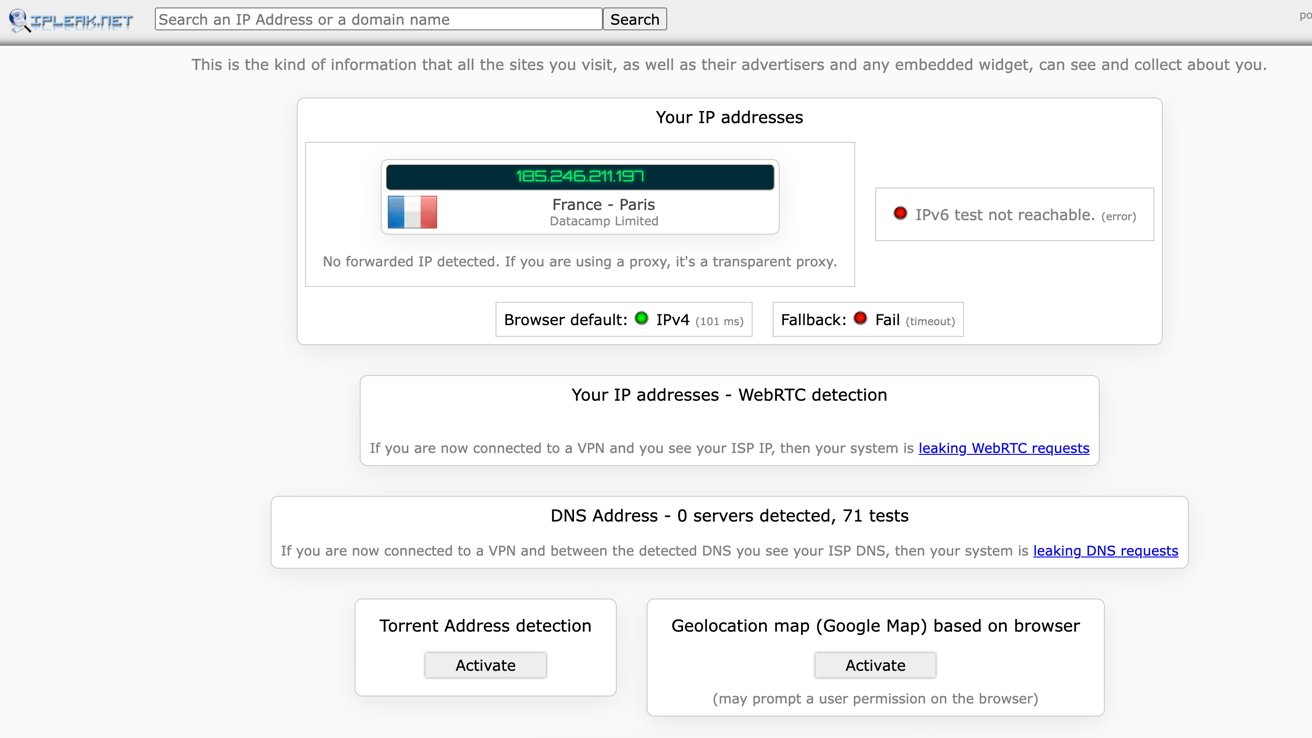
Task: Activate Torrent Address detection
Action: click(x=486, y=665)
